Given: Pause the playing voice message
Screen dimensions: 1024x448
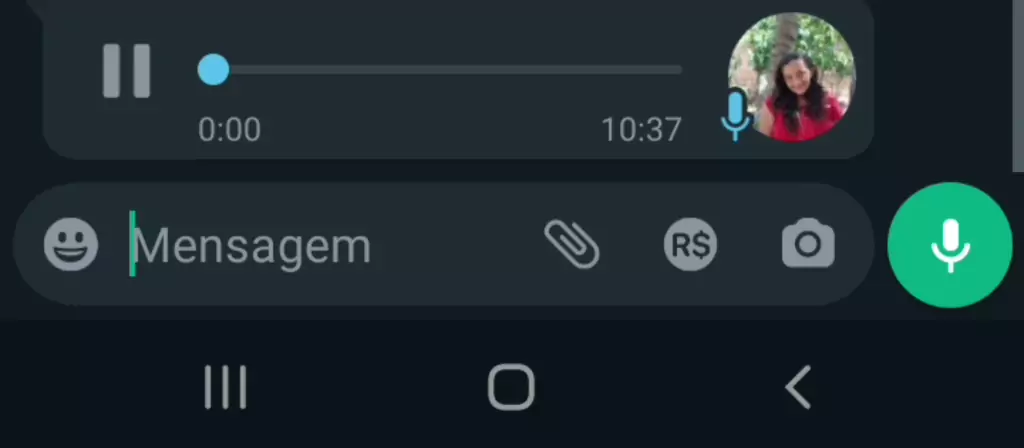Looking at the screenshot, I should pyautogui.click(x=126, y=71).
